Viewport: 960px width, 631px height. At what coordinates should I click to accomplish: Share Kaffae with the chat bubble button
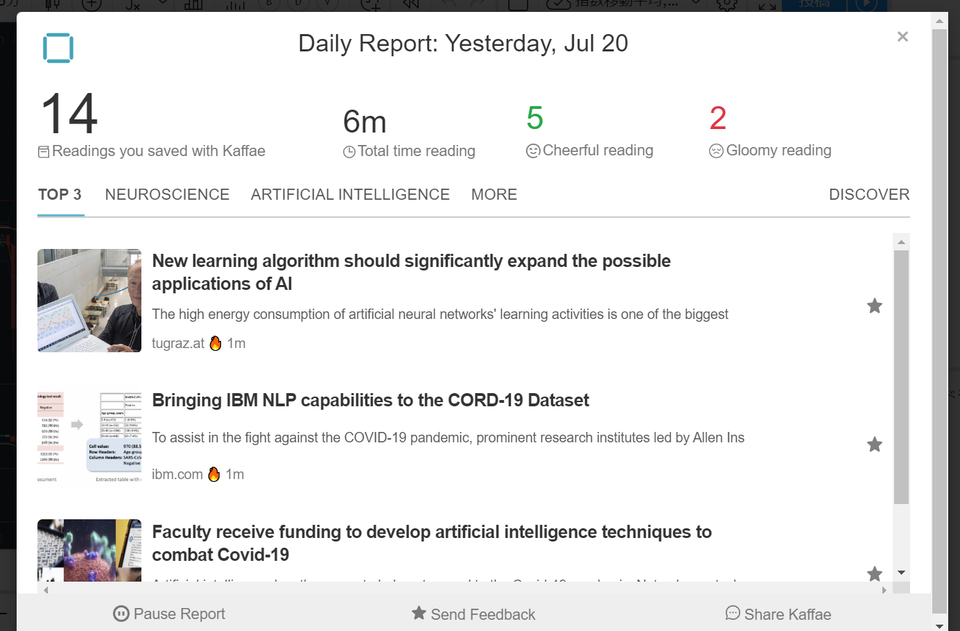click(x=778, y=614)
